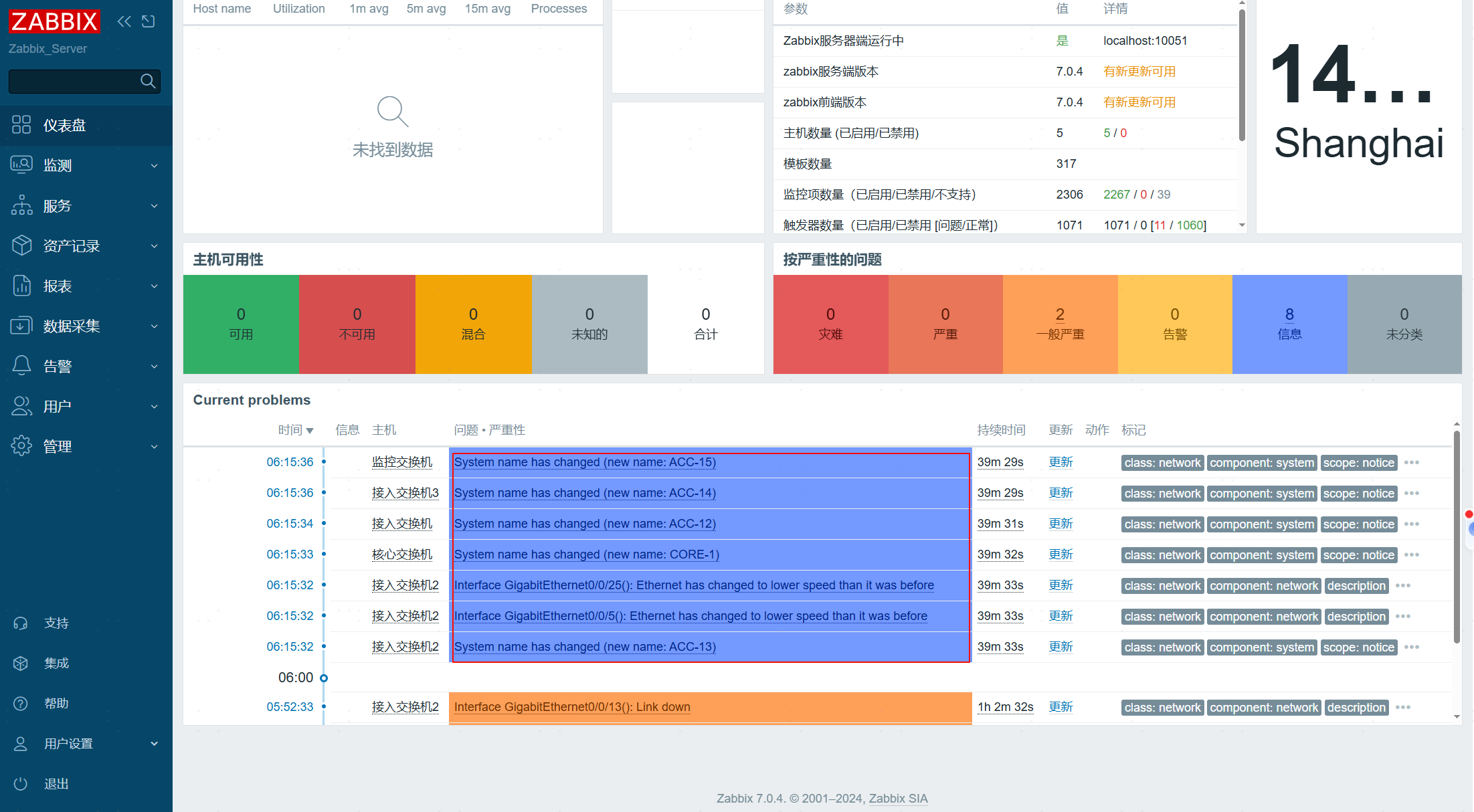Expand the 数据采集 menu chevron
Screen dimensions: 1474x812
[x=155, y=326]
